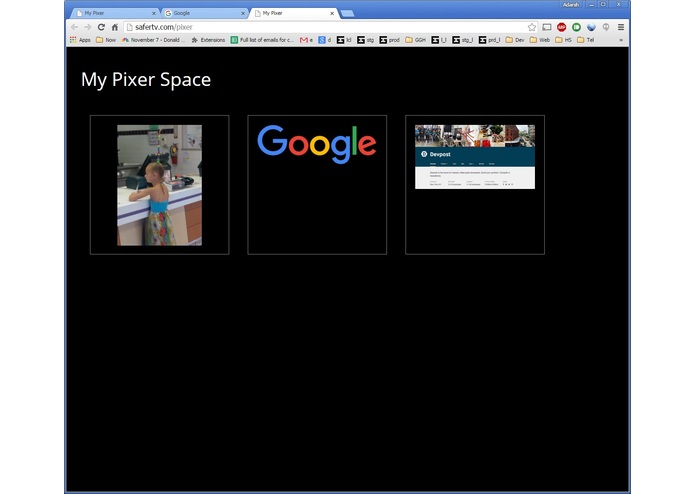The image size is (695, 494).
Task: Open the Gmail 'e' bookmark
Action: pyautogui.click(x=306, y=40)
